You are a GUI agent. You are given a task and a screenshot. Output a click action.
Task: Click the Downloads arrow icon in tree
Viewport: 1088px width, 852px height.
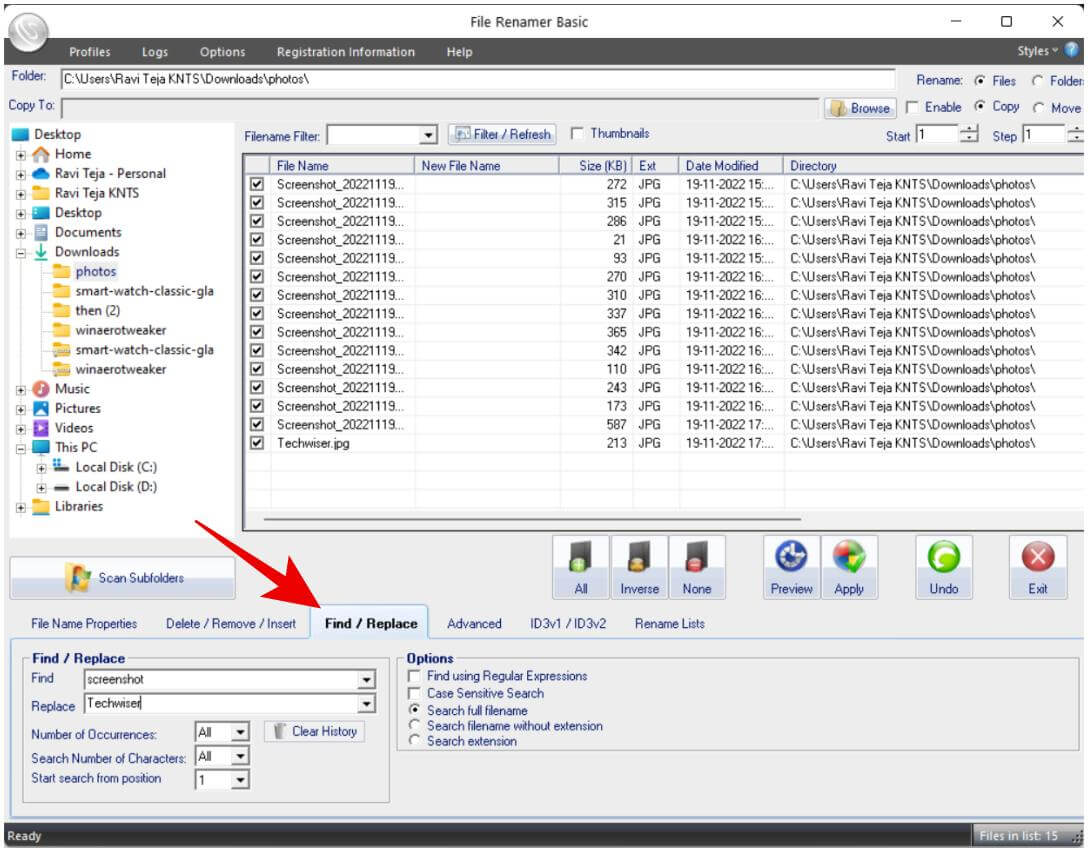tap(41, 252)
